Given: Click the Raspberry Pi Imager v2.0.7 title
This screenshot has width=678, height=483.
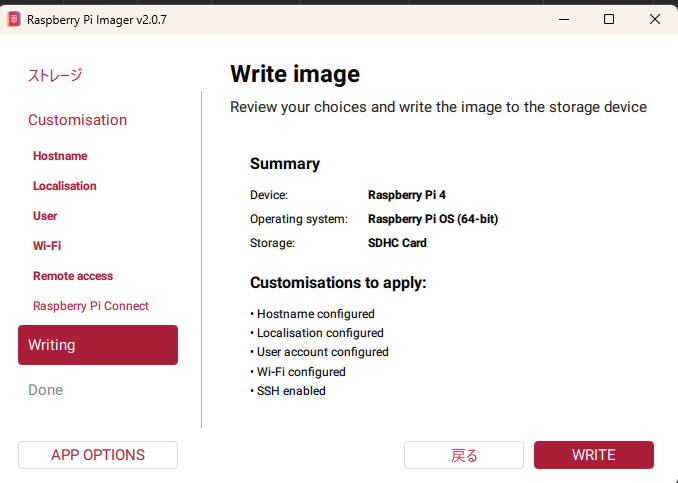Looking at the screenshot, I should pos(96,20).
